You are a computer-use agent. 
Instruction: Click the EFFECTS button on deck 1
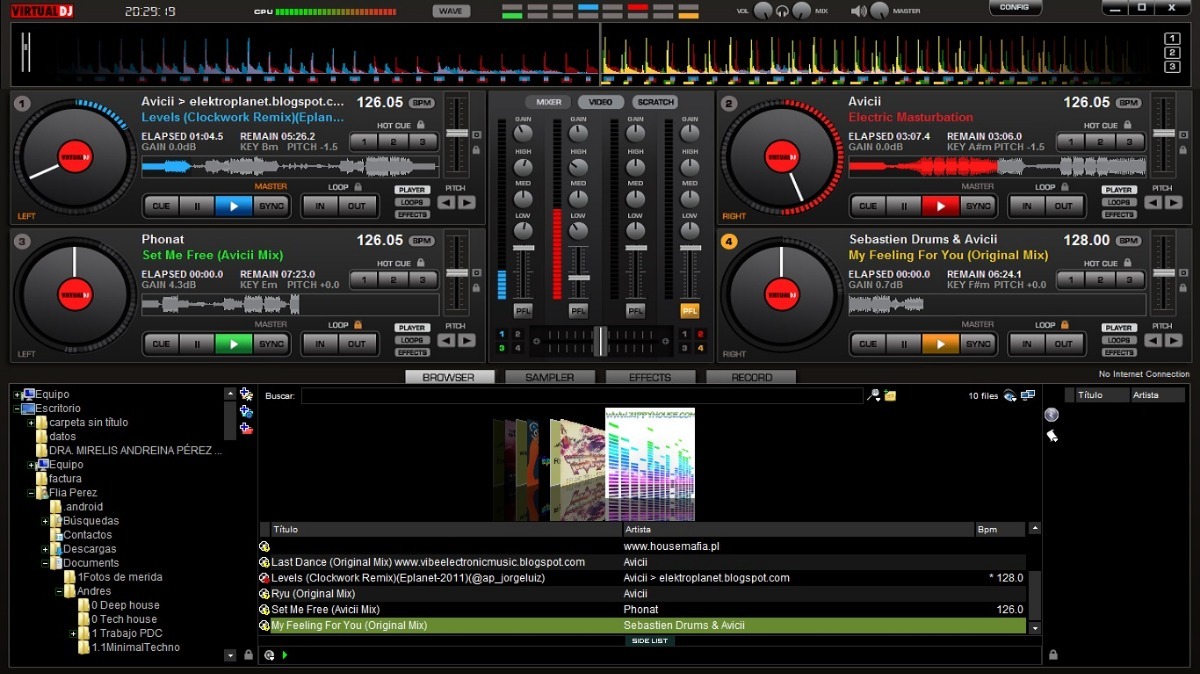tap(411, 214)
